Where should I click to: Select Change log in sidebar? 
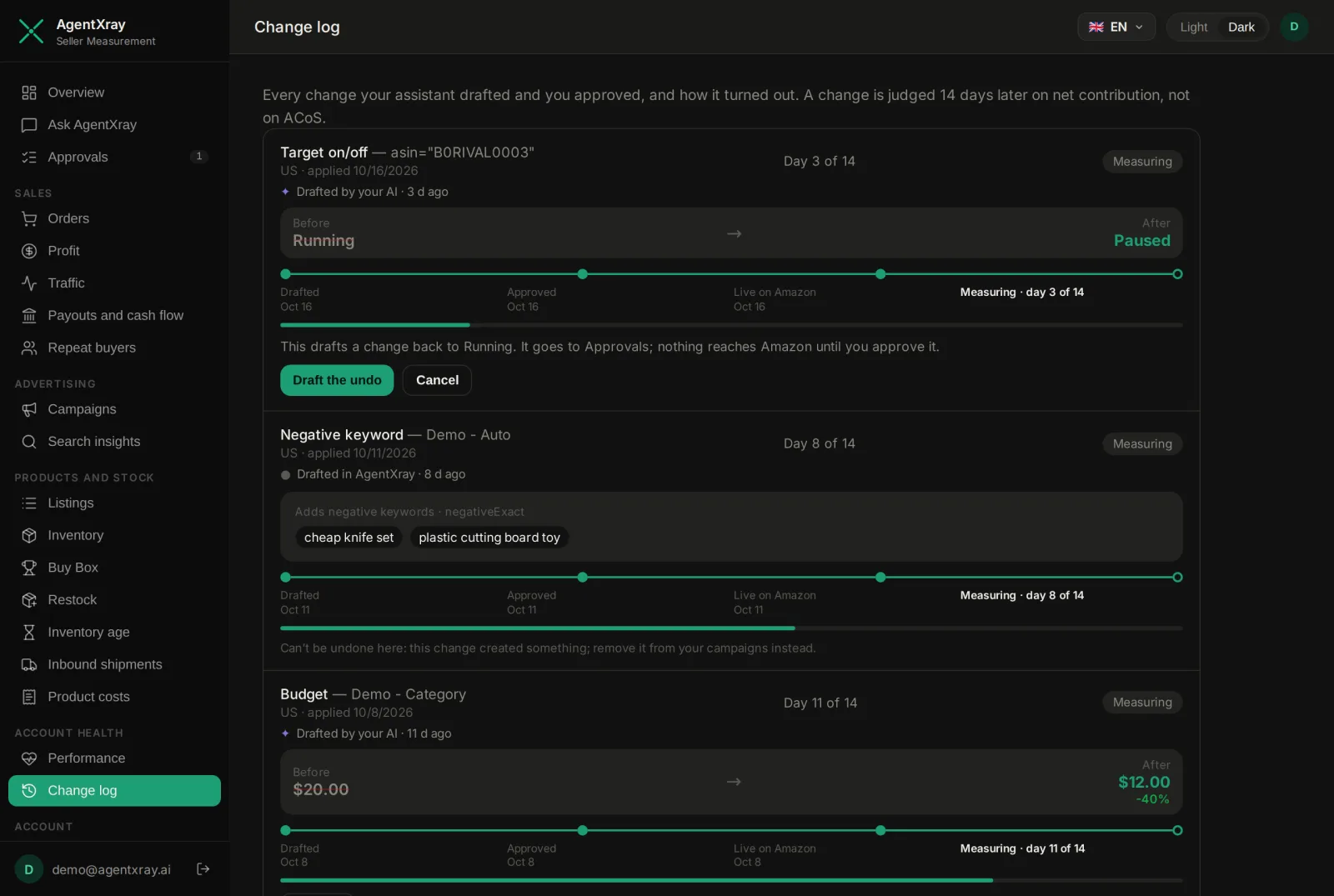114,791
